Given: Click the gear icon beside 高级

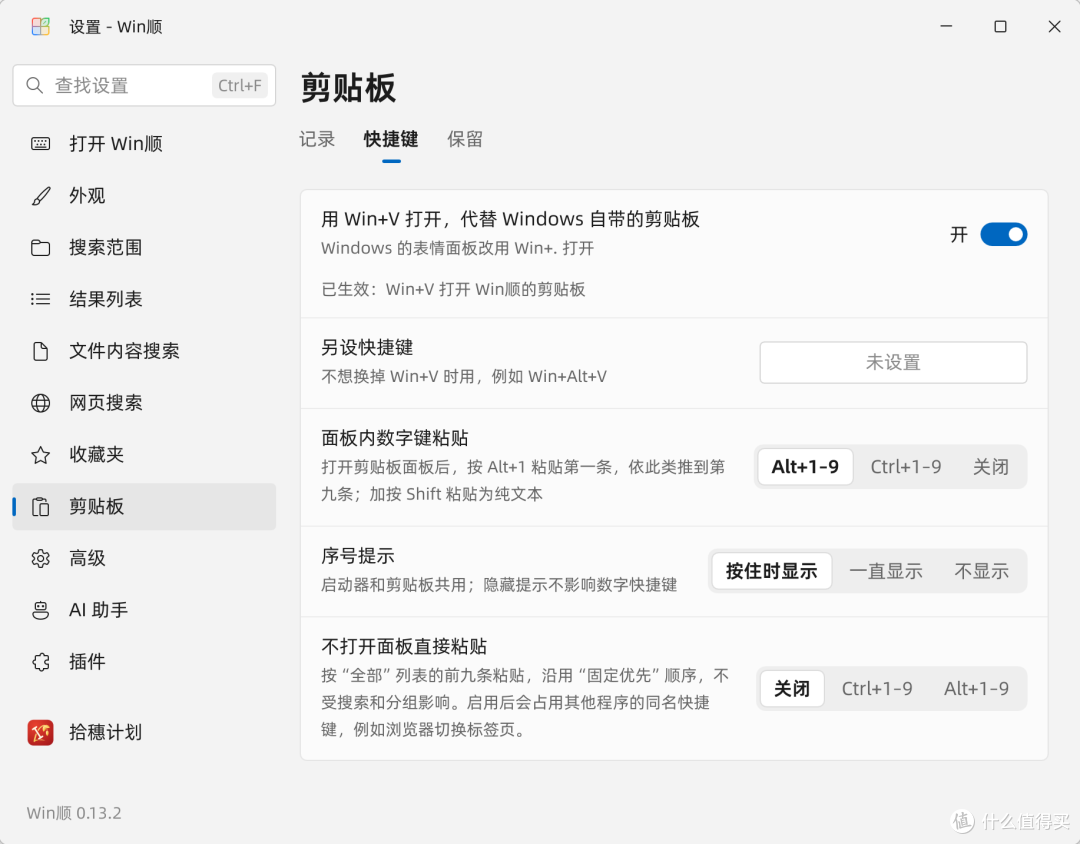Looking at the screenshot, I should [41, 558].
